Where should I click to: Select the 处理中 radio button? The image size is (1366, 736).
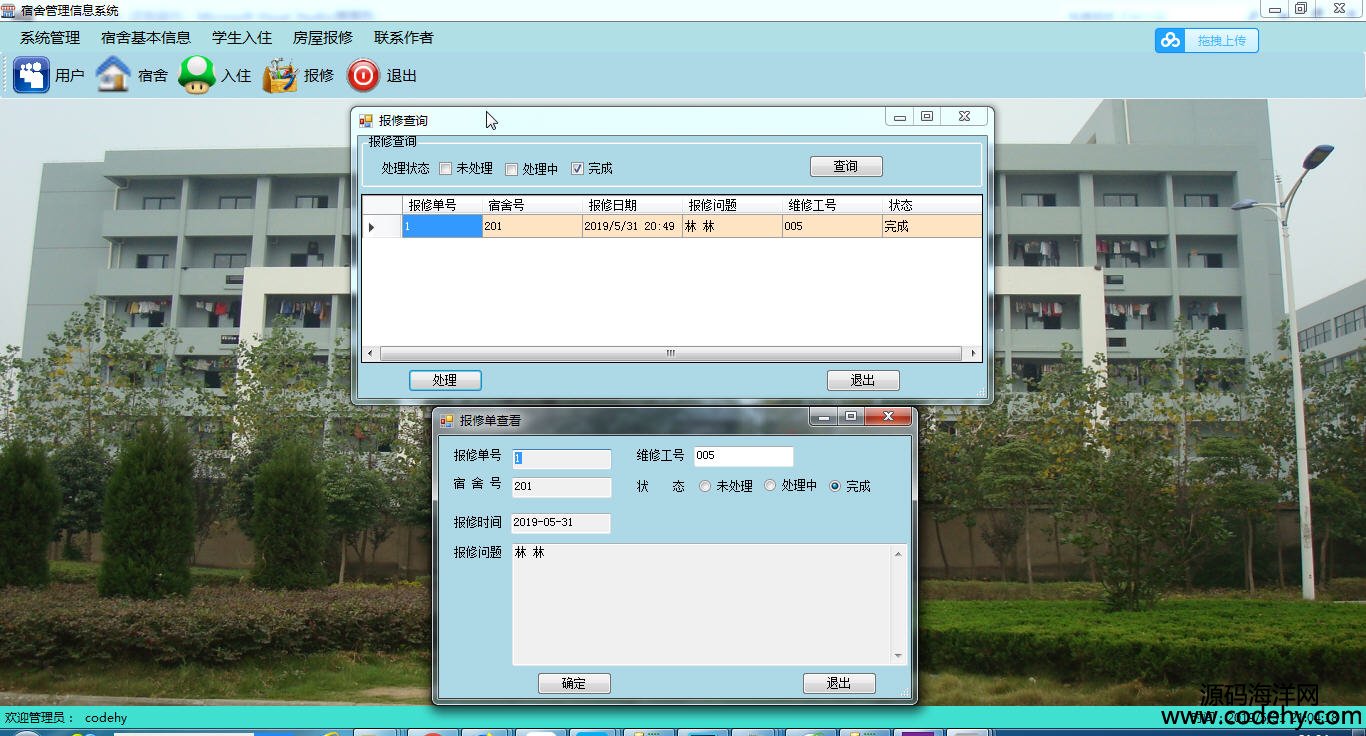(x=770, y=486)
